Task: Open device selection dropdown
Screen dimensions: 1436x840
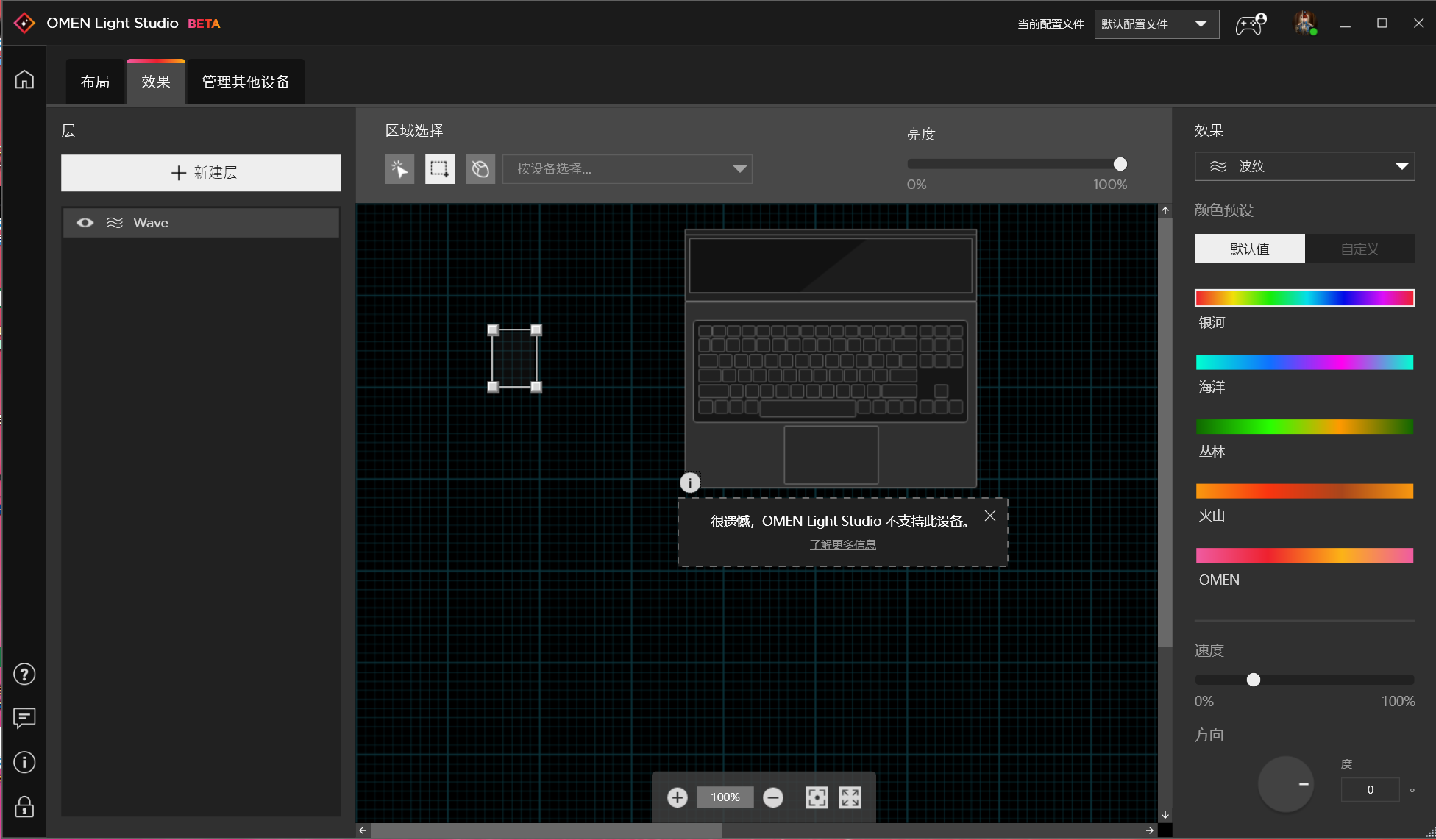Action: (628, 168)
